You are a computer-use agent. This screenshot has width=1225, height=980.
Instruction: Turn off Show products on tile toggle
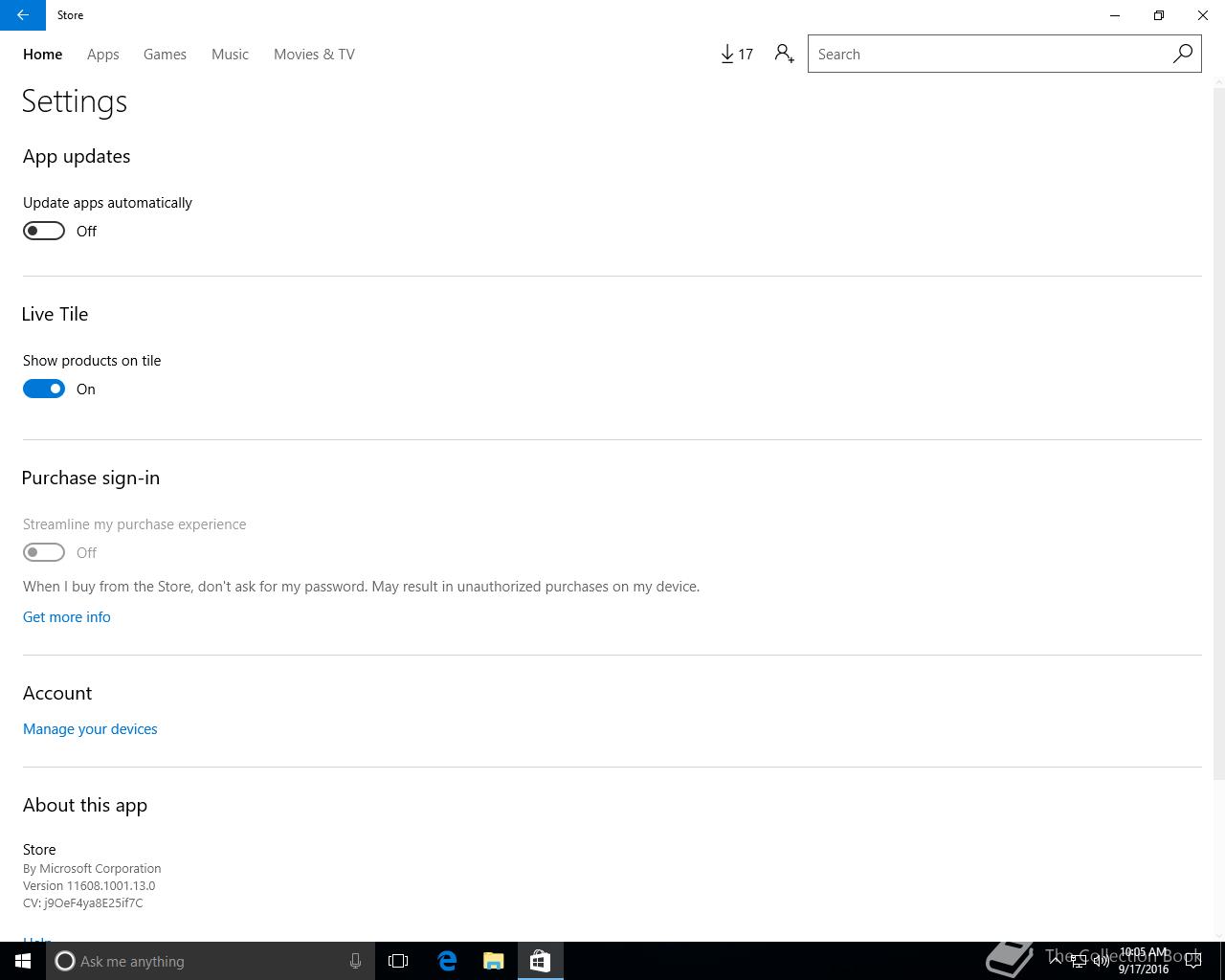point(44,389)
